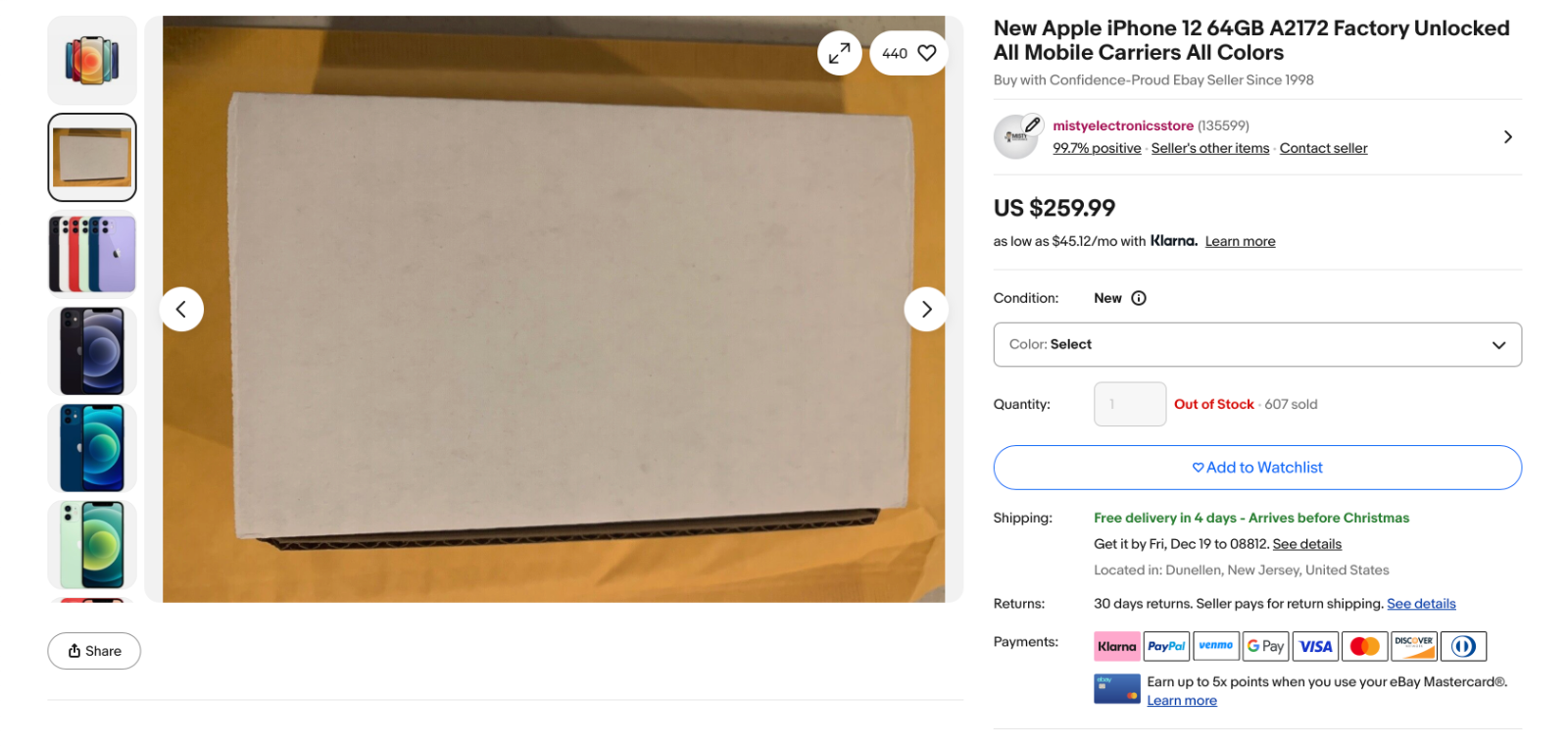Viewport: 1568px width, 746px height.
Task: Show the previous product image
Action: click(181, 309)
